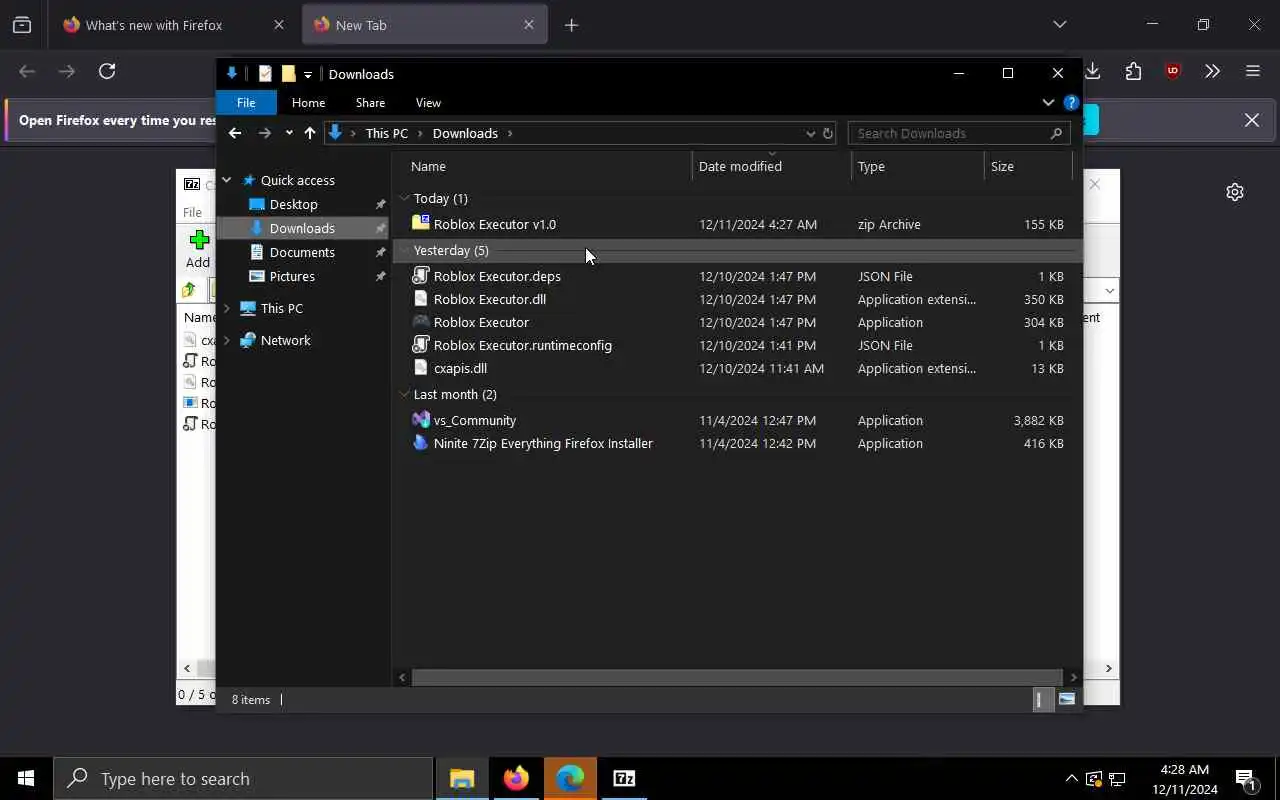The width and height of the screenshot is (1280, 800).
Task: Open the File ribbon tab
Action: pyautogui.click(x=246, y=102)
